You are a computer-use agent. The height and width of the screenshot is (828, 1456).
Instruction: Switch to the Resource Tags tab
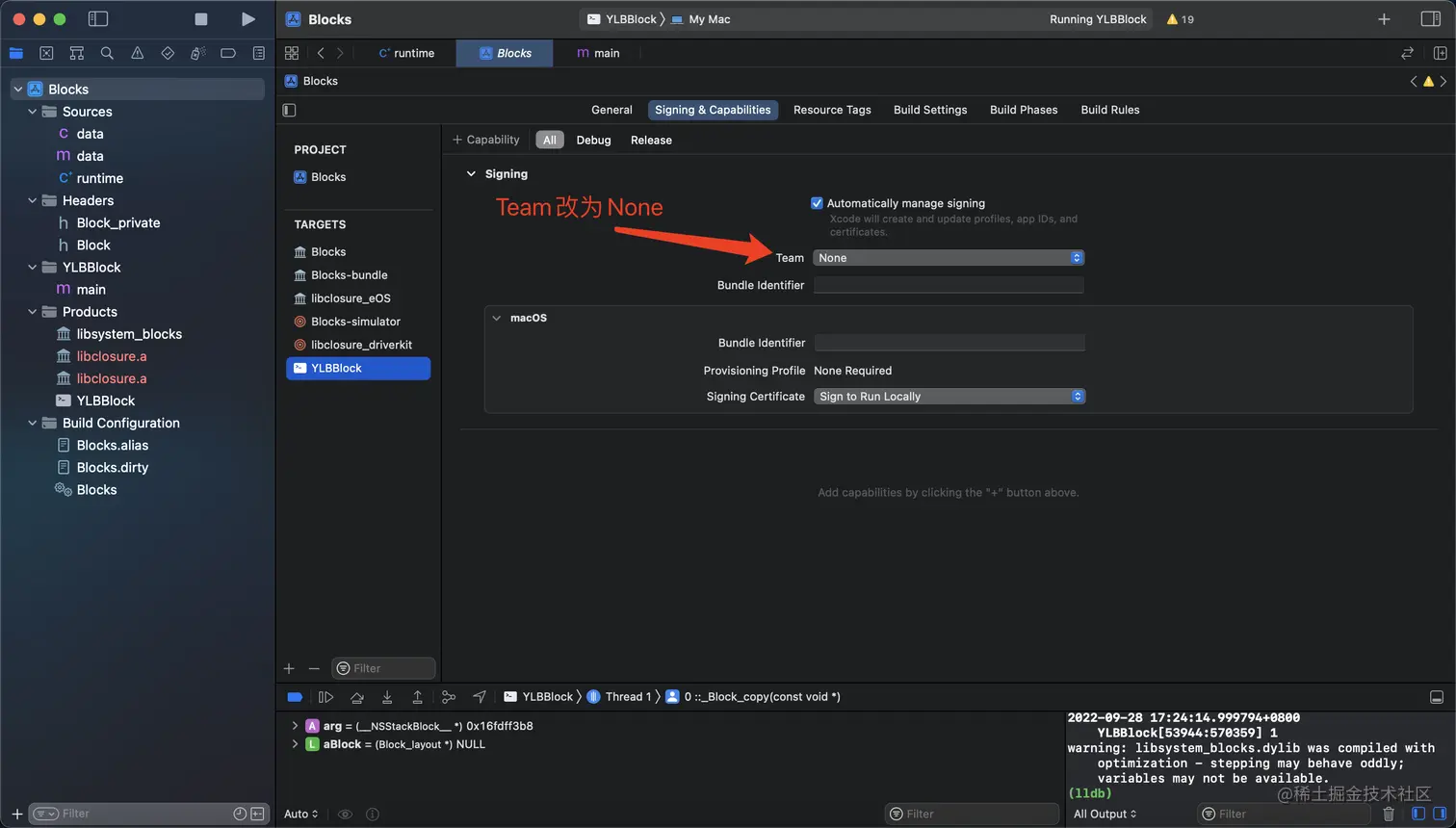point(832,110)
